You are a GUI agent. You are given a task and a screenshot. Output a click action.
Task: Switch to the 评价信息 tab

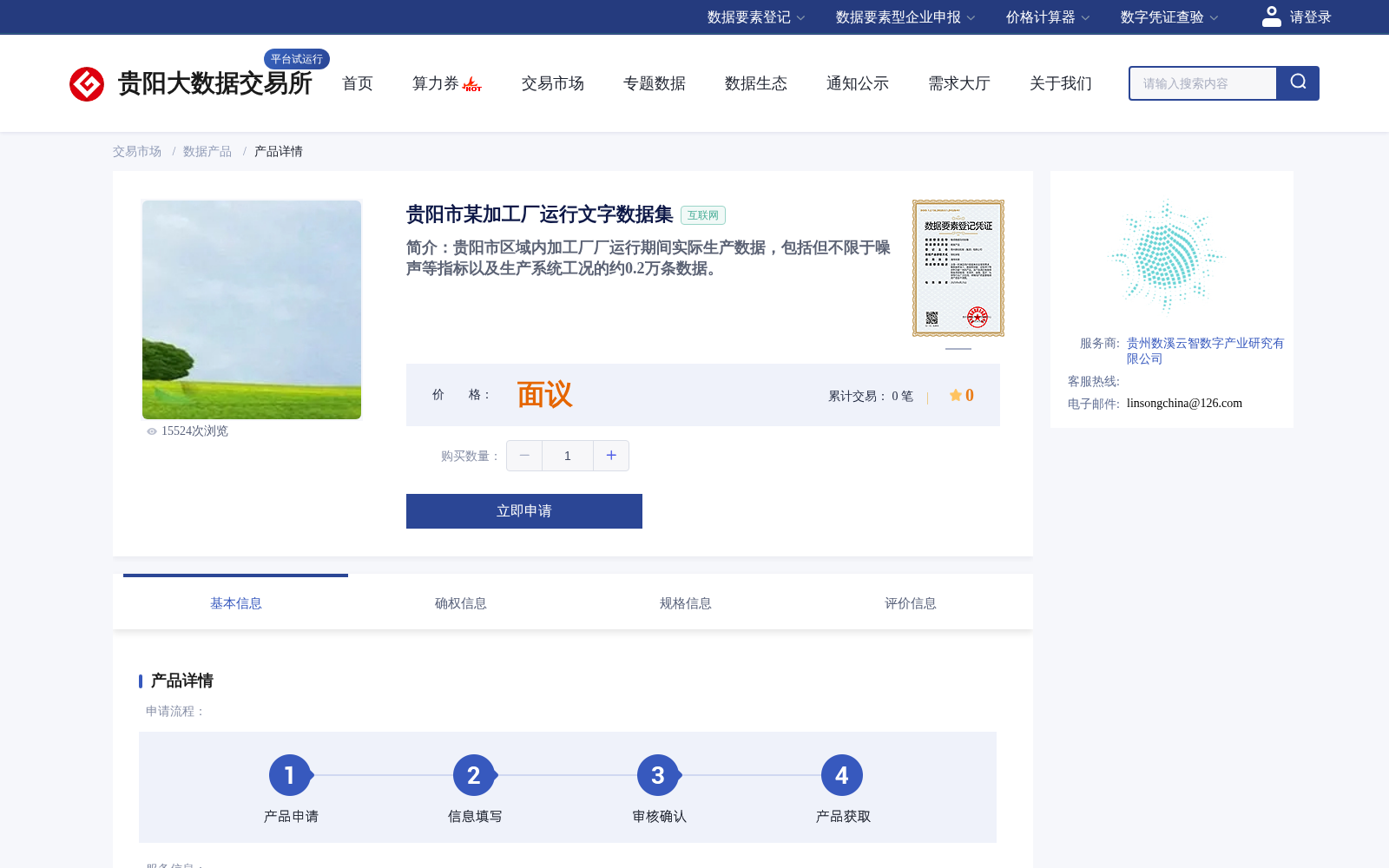click(x=911, y=603)
